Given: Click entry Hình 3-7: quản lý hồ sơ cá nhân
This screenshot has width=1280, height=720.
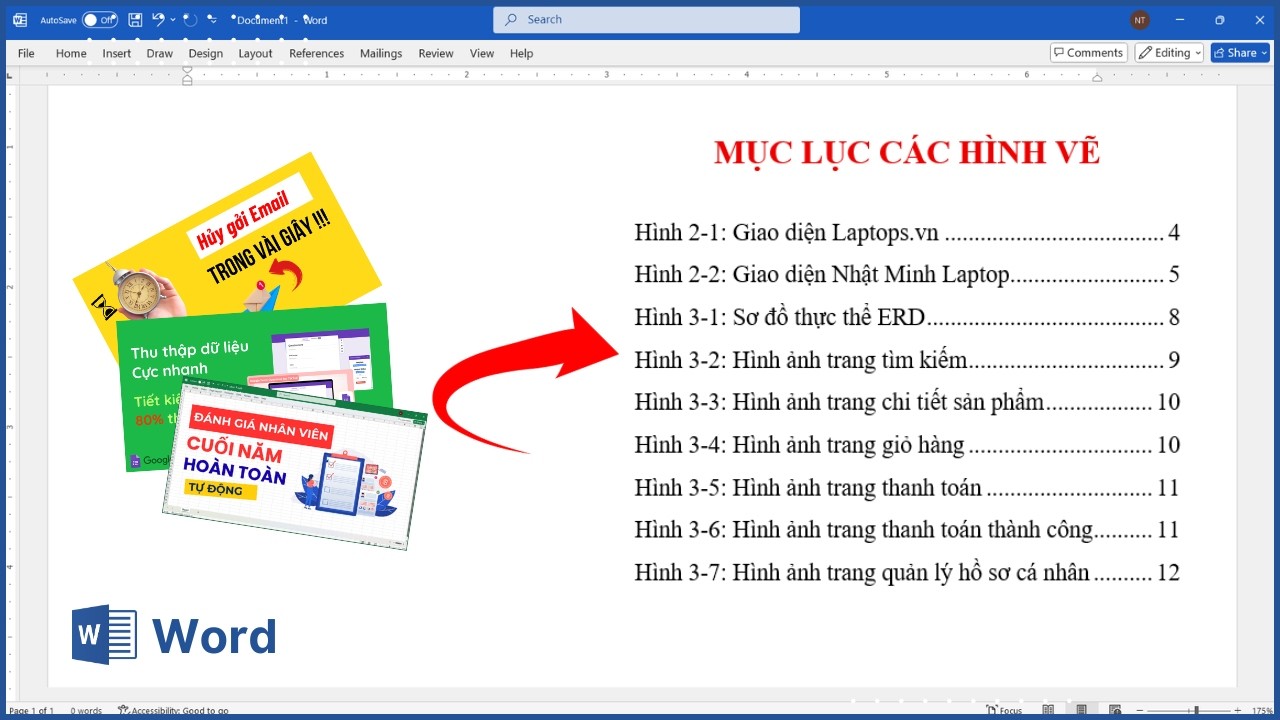Looking at the screenshot, I should pyautogui.click(x=907, y=573).
